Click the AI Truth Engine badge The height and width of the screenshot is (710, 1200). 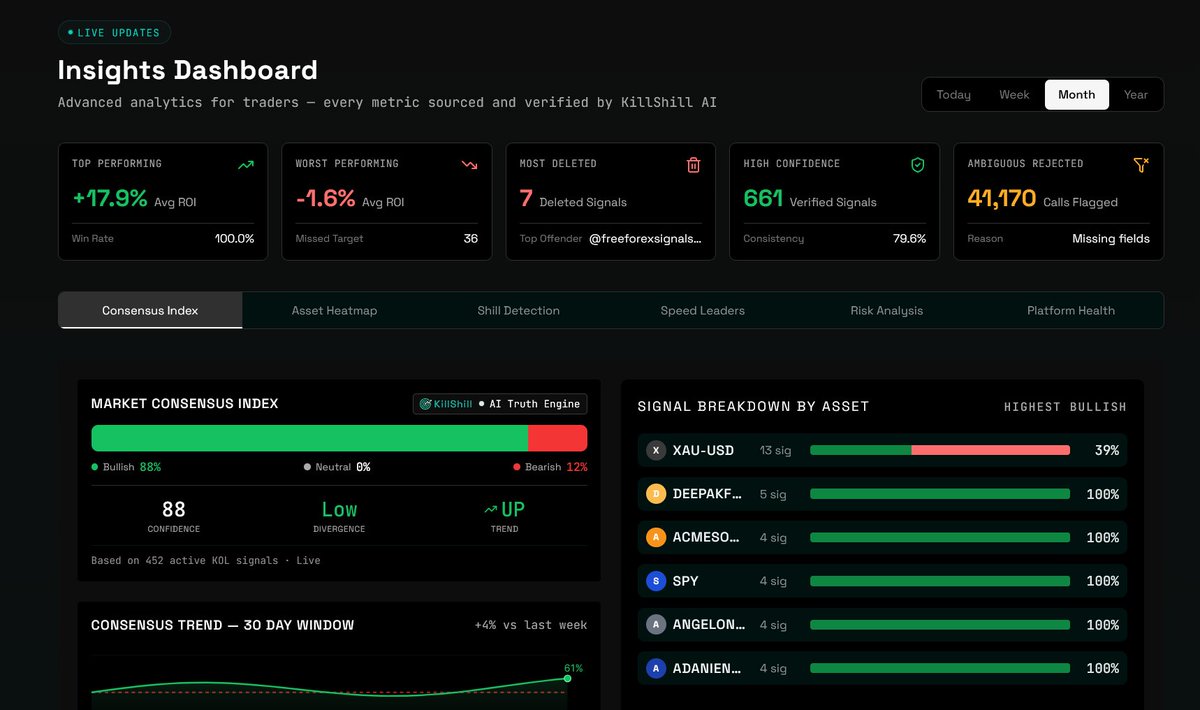[x=500, y=404]
